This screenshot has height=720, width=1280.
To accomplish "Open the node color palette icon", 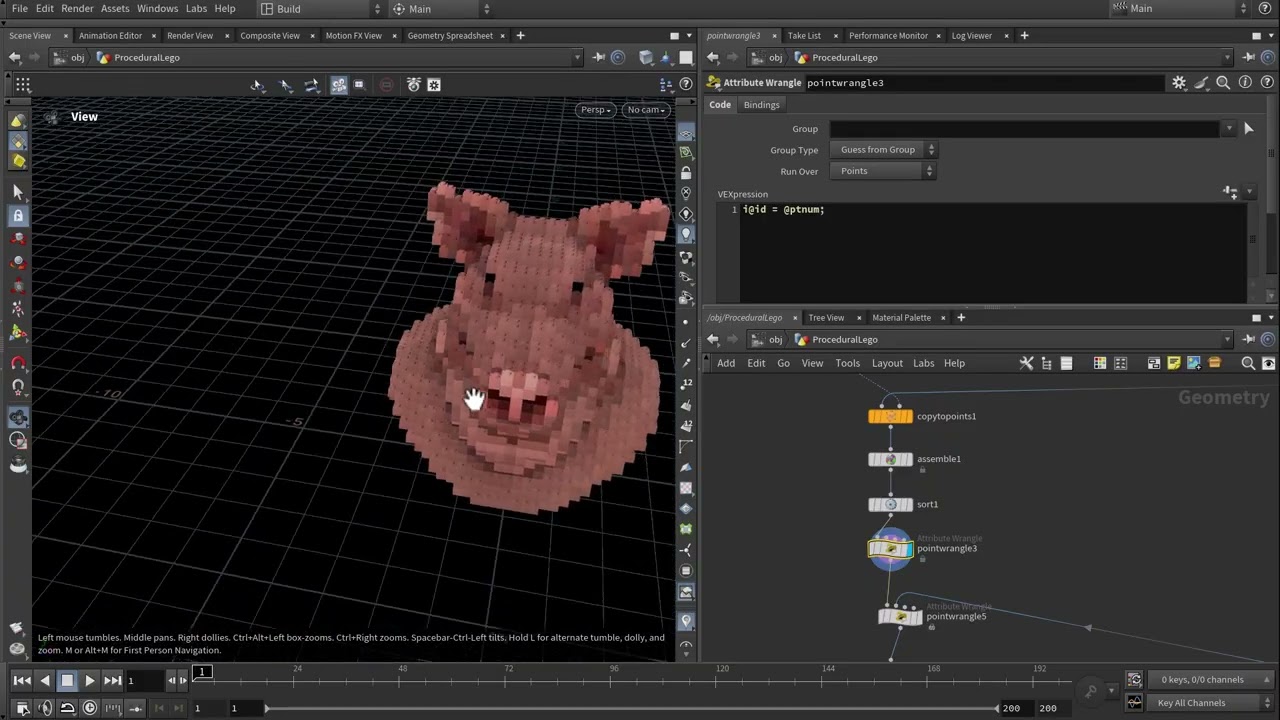I will pyautogui.click(x=1100, y=363).
